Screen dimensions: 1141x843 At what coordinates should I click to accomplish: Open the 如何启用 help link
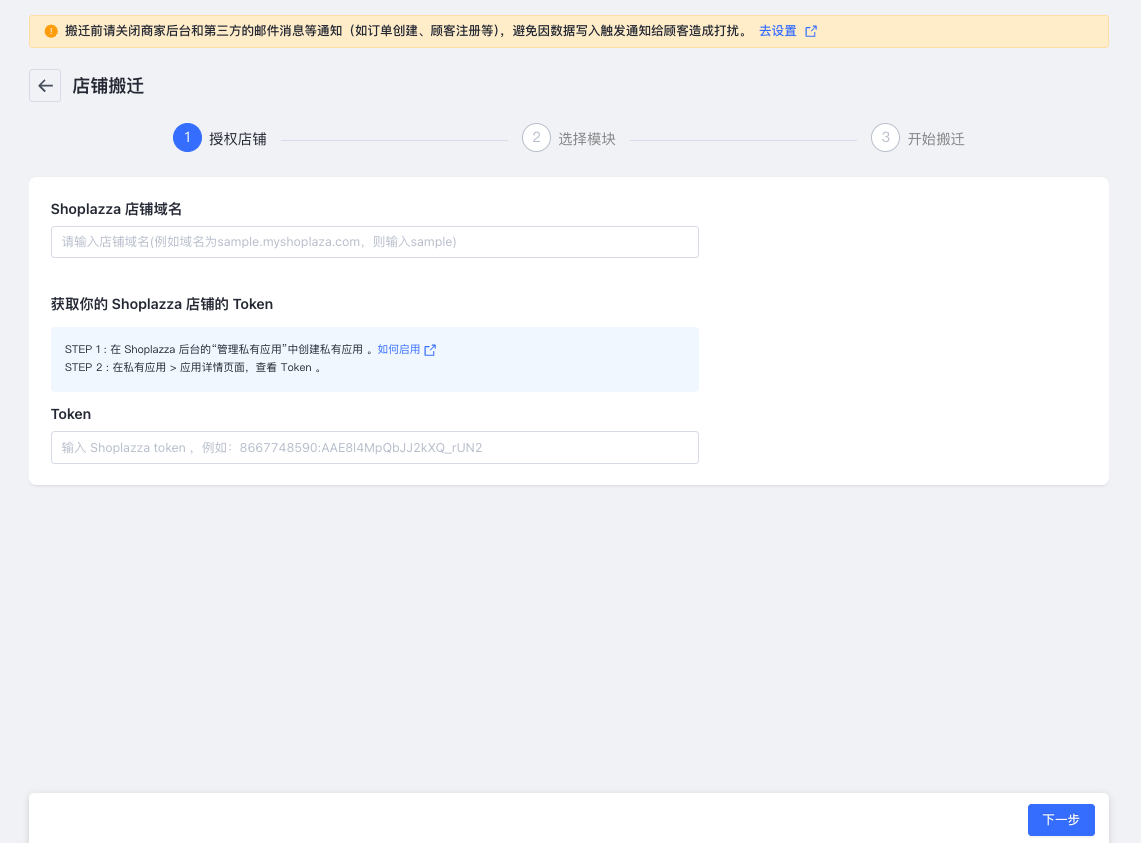tap(399, 349)
